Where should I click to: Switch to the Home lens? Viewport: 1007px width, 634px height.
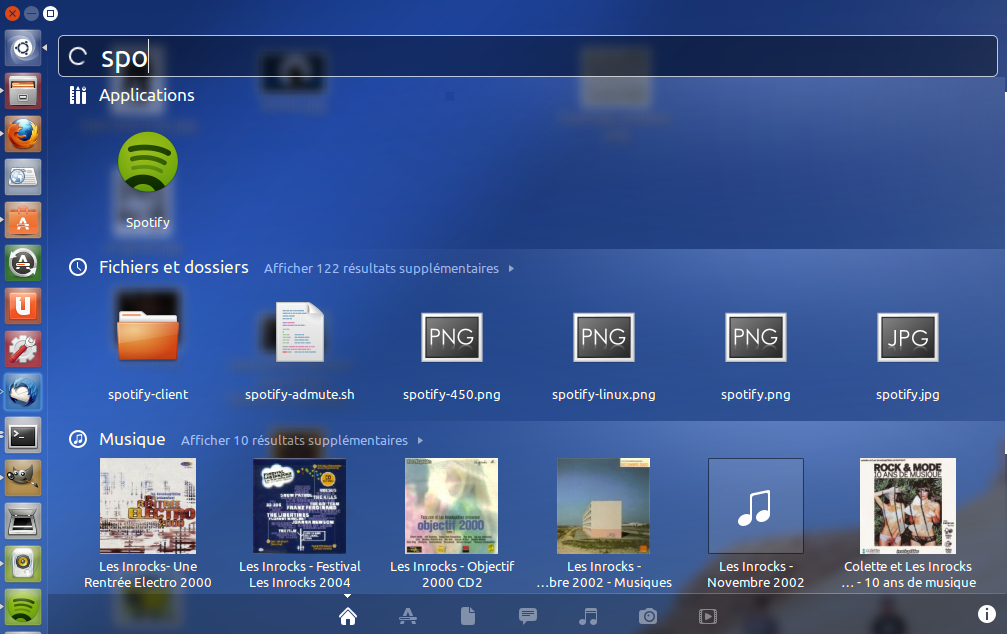(347, 617)
